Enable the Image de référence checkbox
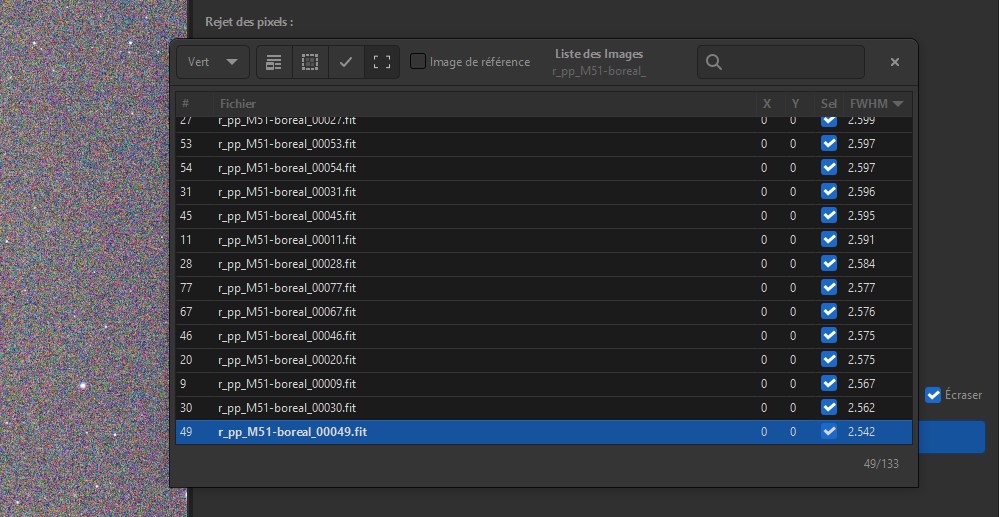 tap(418, 62)
